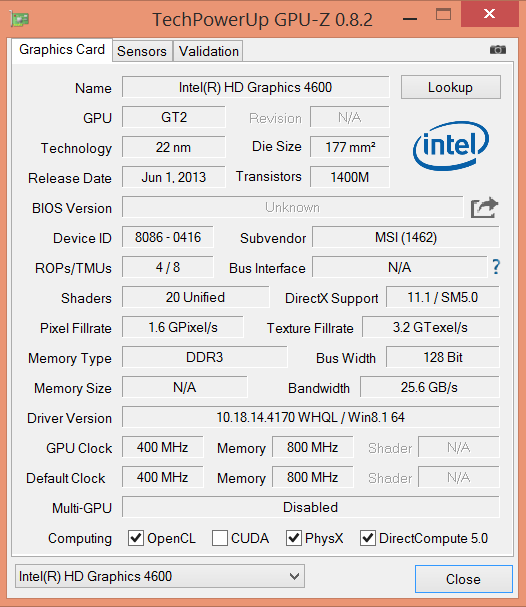Viewport: 526px width, 607px height.
Task: Switch to the Sensors tab
Action: tap(142, 51)
